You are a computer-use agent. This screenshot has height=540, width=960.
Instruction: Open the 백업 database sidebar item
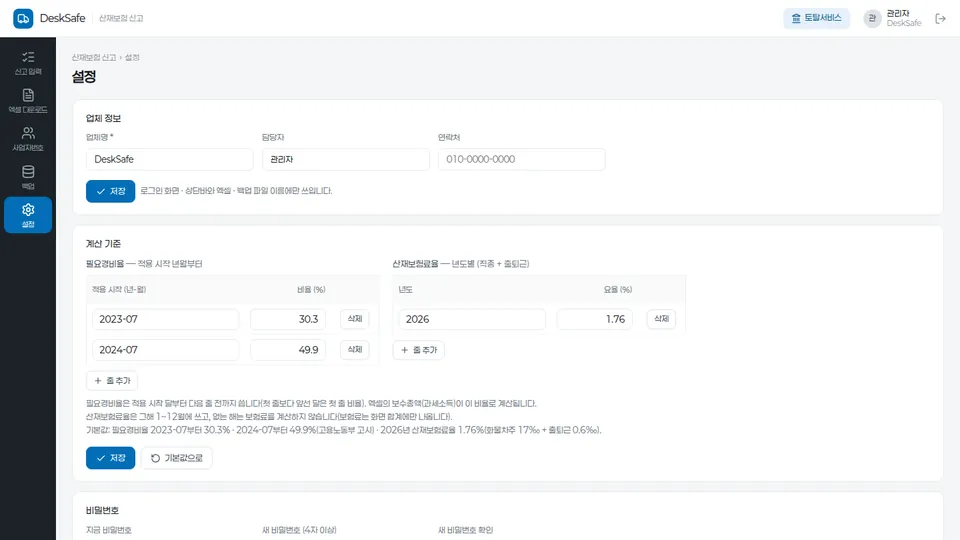28,178
